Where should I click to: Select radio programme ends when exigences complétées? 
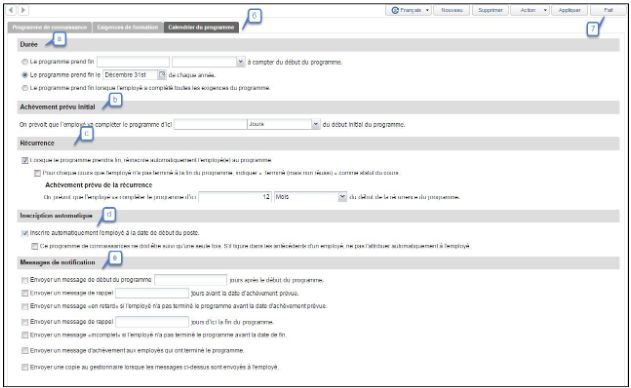(25, 88)
